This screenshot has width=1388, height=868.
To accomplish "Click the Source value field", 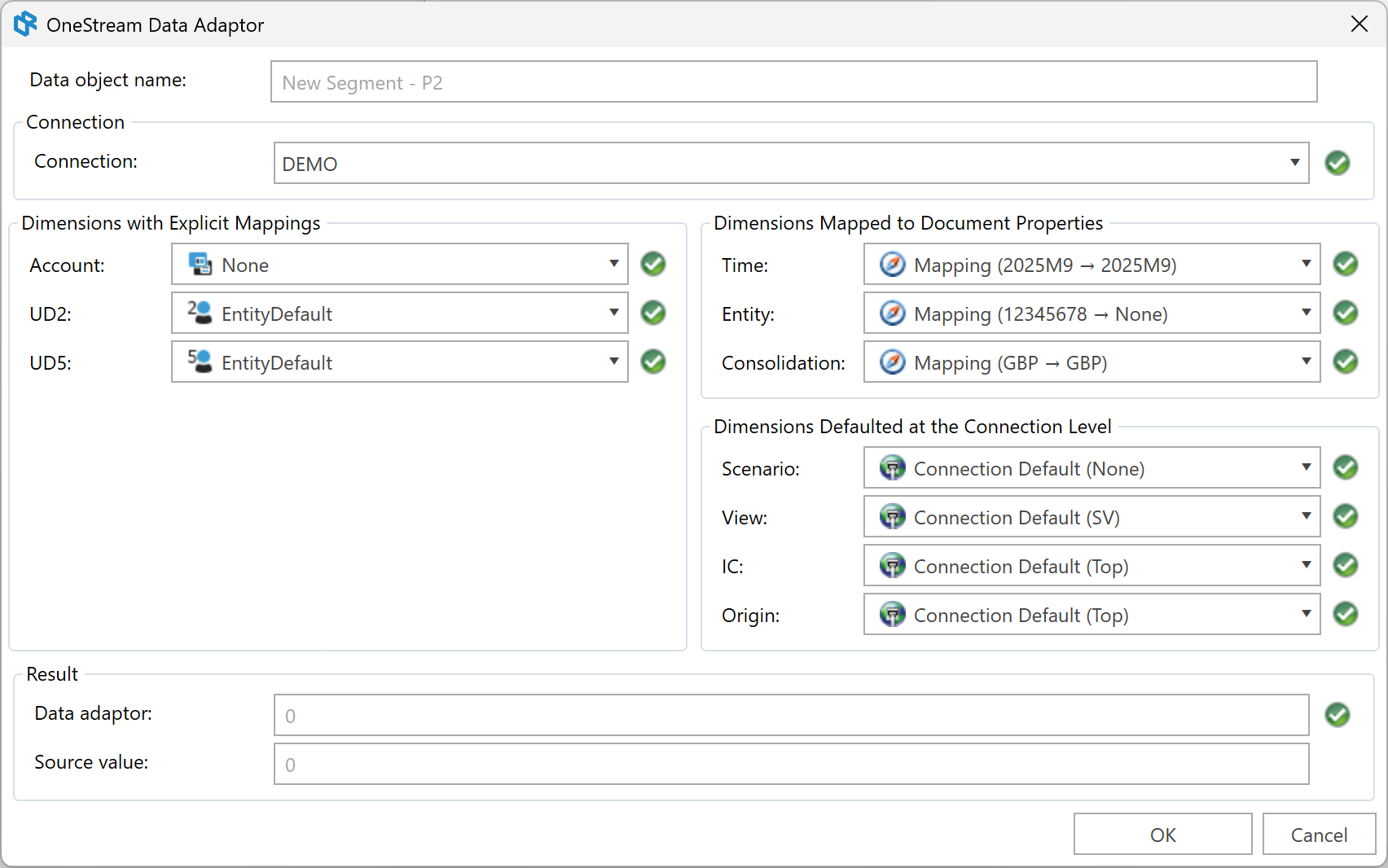I will pos(791,764).
